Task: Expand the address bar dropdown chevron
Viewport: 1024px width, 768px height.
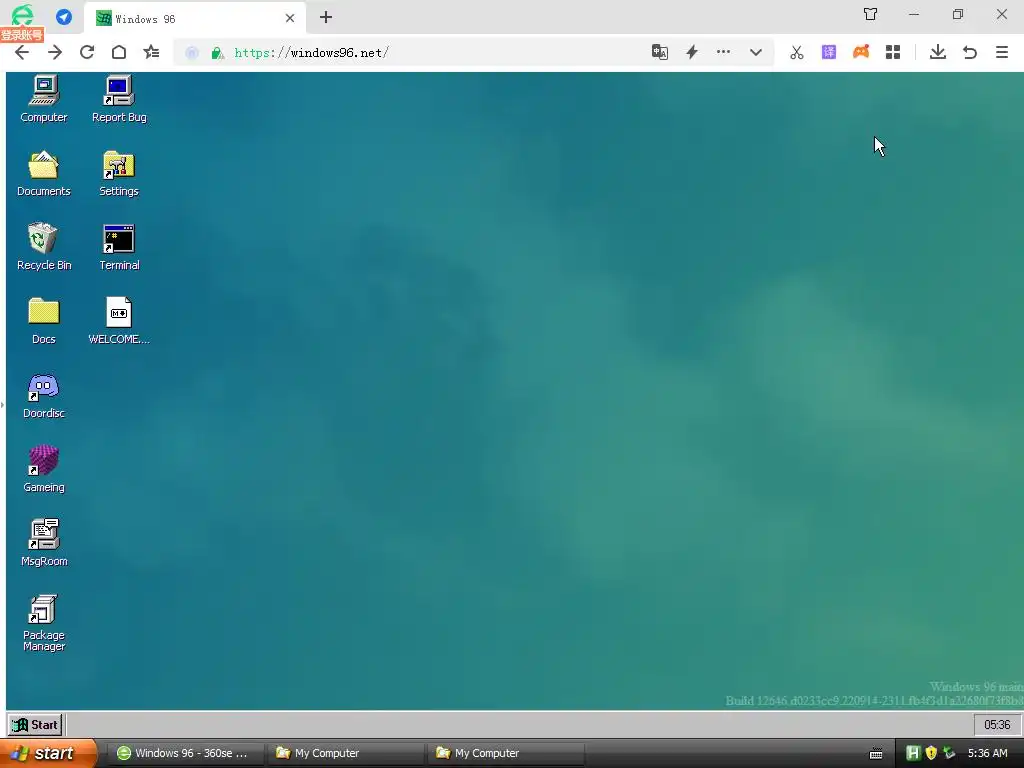Action: [x=756, y=52]
